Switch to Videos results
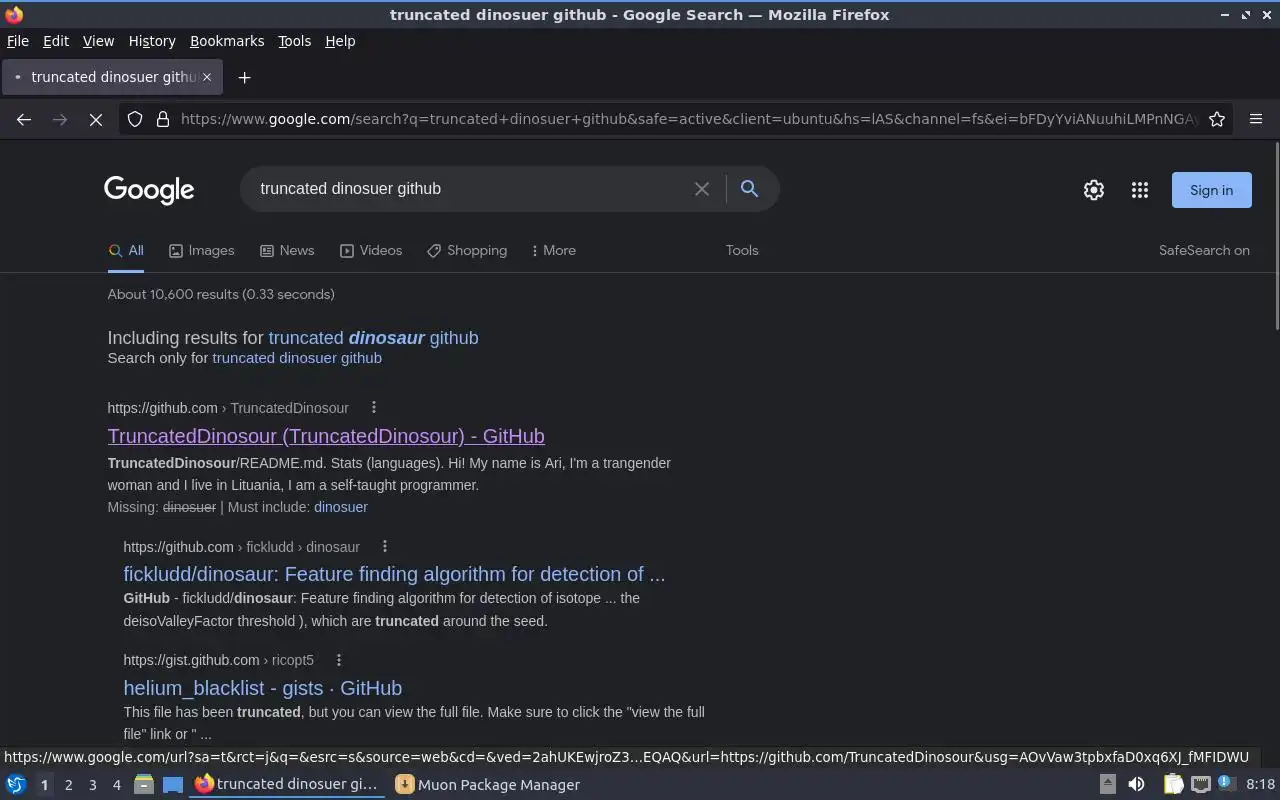Screen dimensions: 1280x800 (370, 250)
